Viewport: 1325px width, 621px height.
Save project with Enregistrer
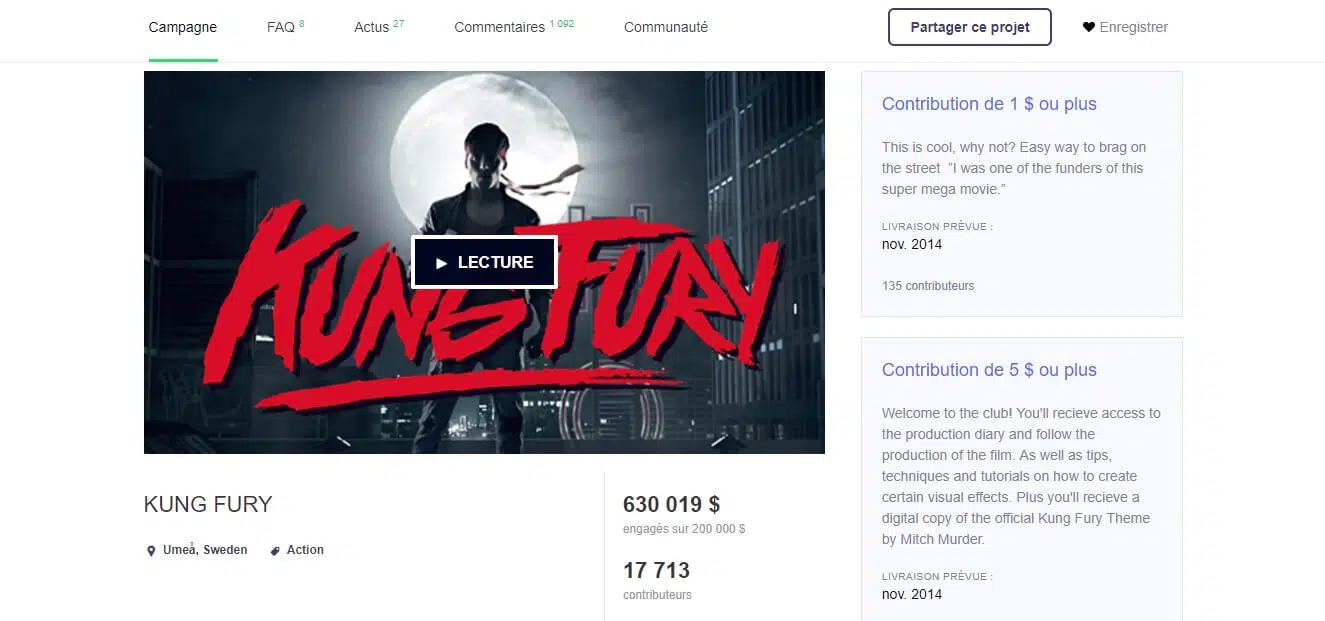click(x=1125, y=27)
